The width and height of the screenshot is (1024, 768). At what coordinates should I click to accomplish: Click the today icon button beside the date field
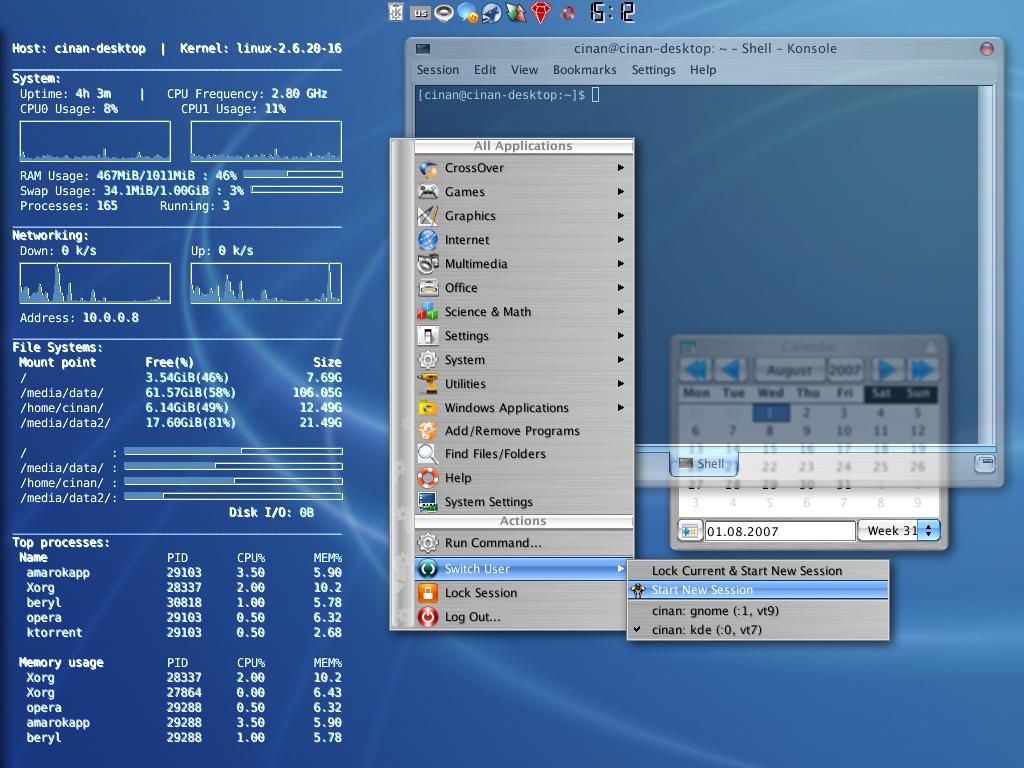tap(690, 531)
